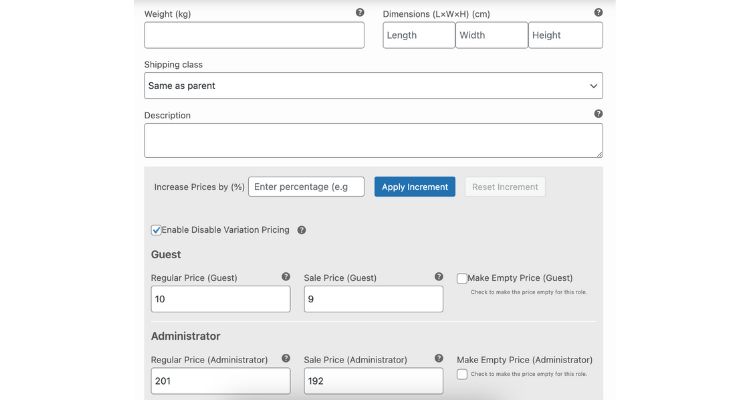Click the Reset Increment button
The height and width of the screenshot is (400, 750).
click(505, 187)
